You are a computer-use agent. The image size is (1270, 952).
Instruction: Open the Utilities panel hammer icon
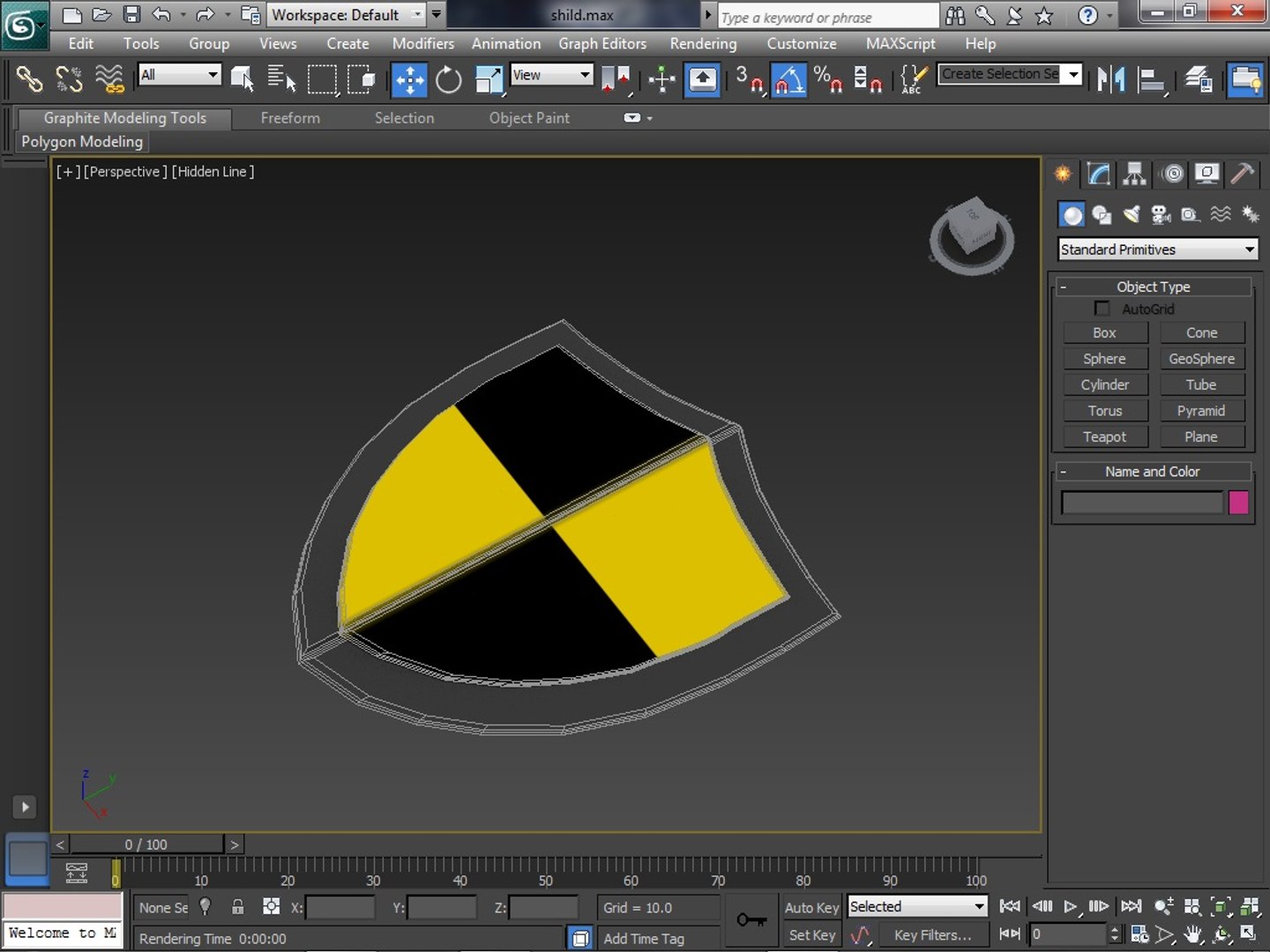[x=1243, y=174]
